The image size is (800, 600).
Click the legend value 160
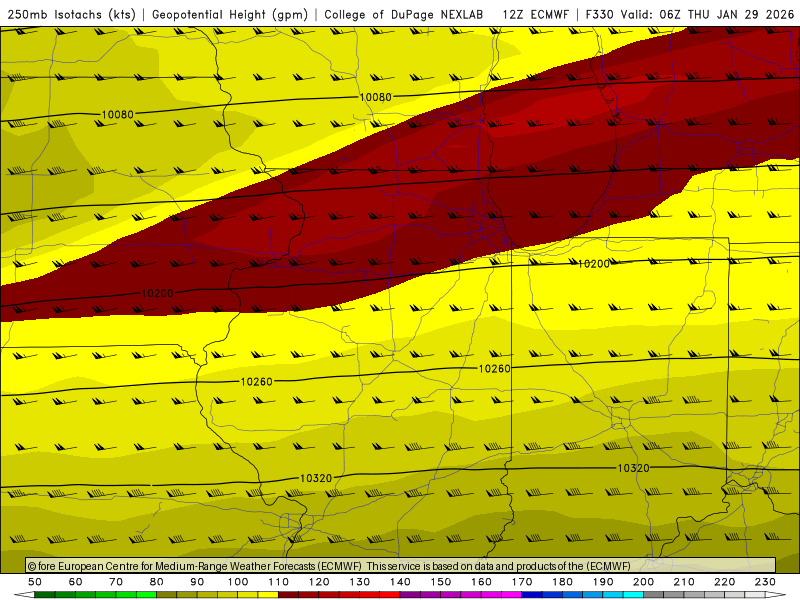[481, 582]
